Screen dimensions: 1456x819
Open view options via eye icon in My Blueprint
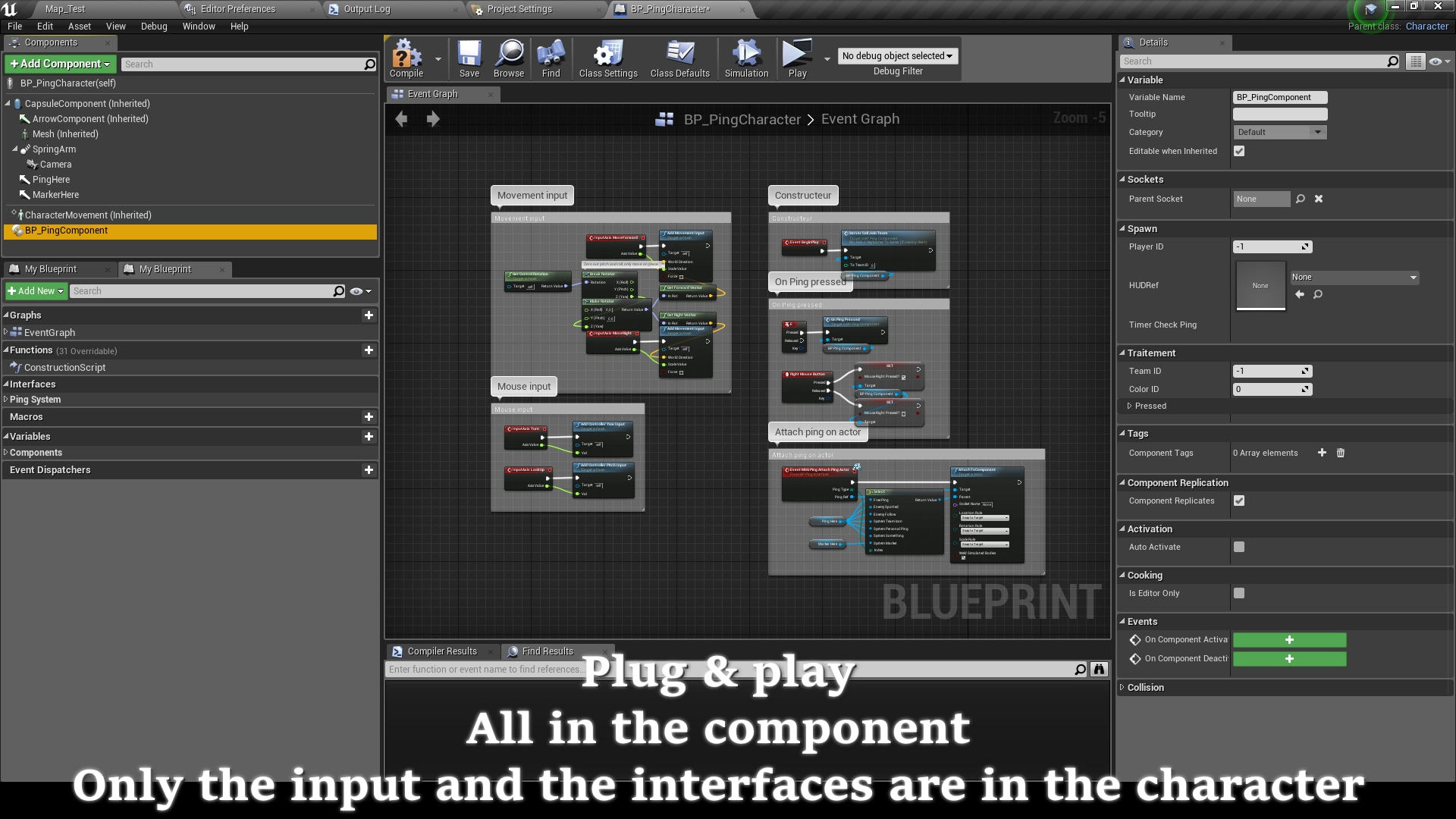tap(356, 290)
